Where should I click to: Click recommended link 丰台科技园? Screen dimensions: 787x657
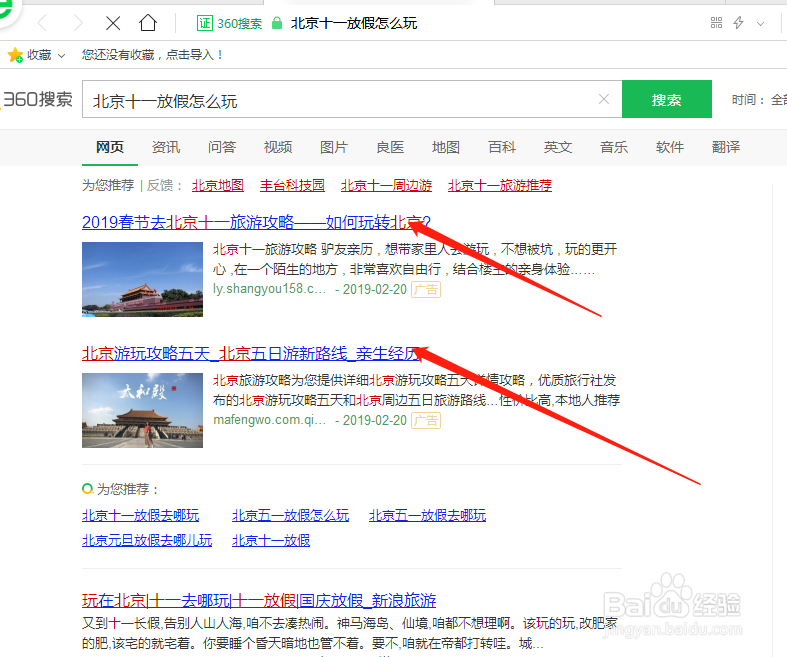[x=292, y=185]
